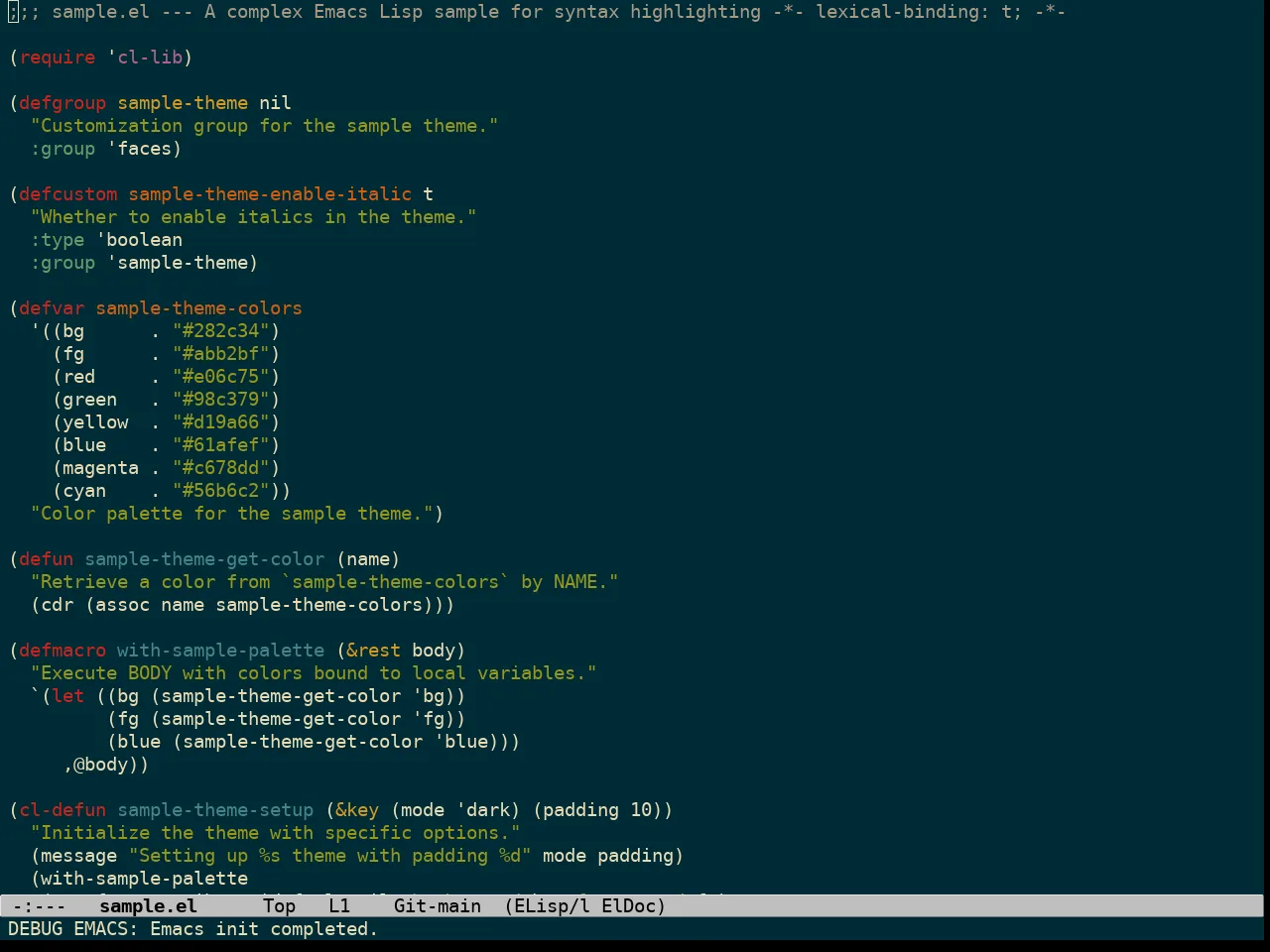Click color string "#98c379"
The height and width of the screenshot is (952, 1270).
coord(221,400)
